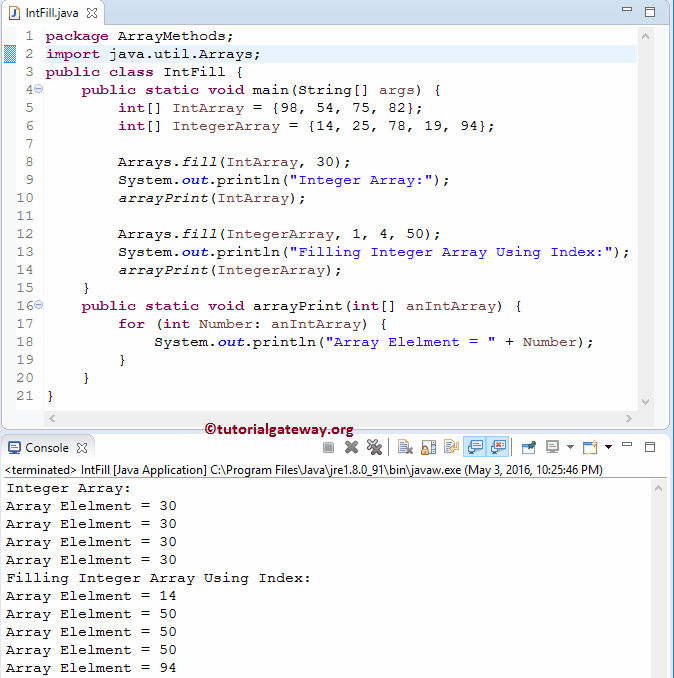Click the Terminate button in console toolbar

point(328,447)
